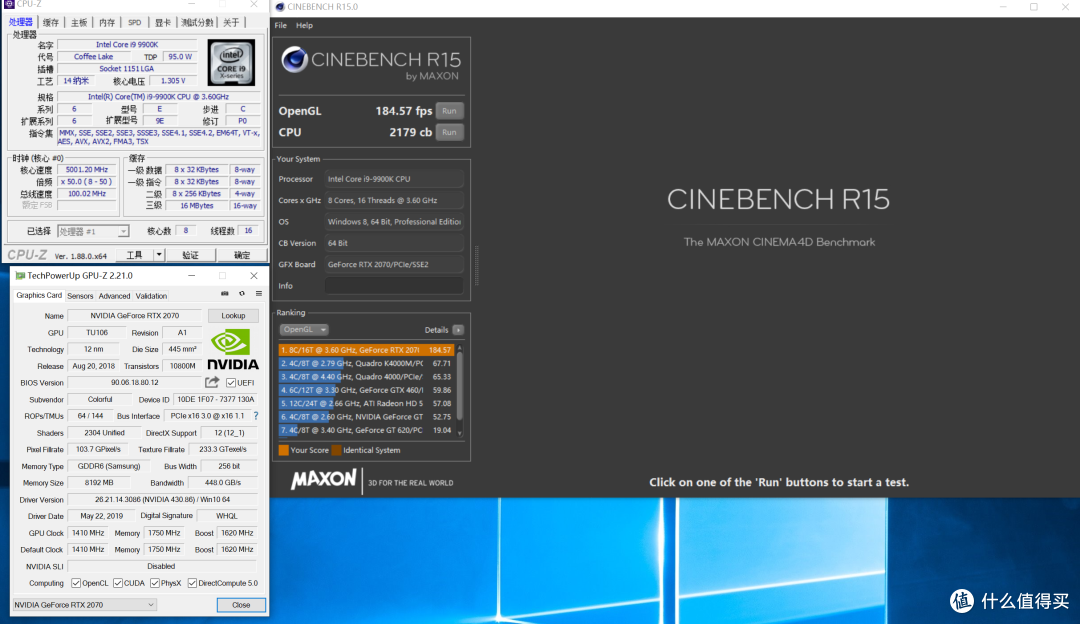Capture a GPU-Z window screenshot with the camera icon
Viewport: 1080px width, 624px height.
tap(225, 294)
